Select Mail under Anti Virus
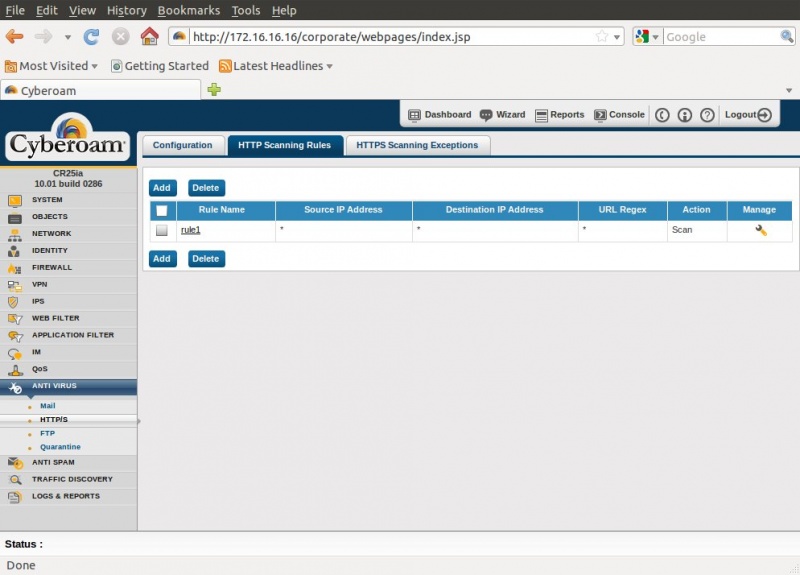Viewport: 800px width, 575px height. click(x=47, y=406)
